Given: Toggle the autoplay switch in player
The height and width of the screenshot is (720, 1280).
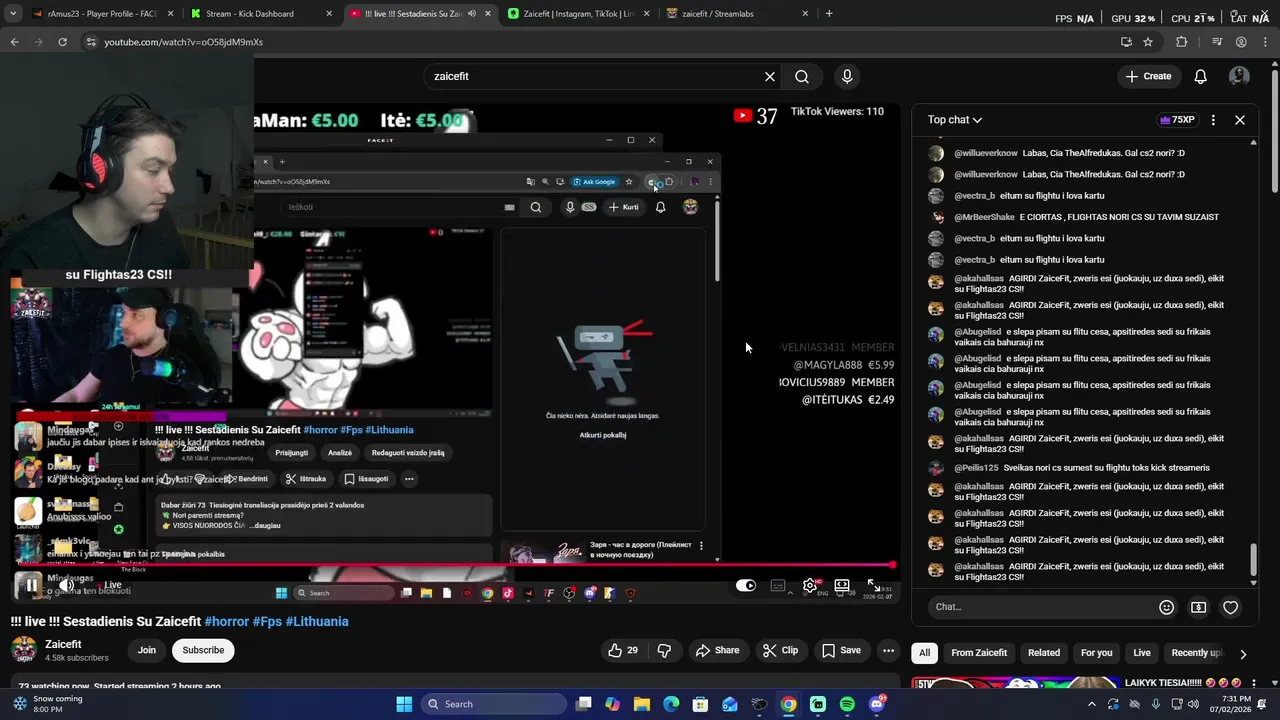Looking at the screenshot, I should click(746, 586).
